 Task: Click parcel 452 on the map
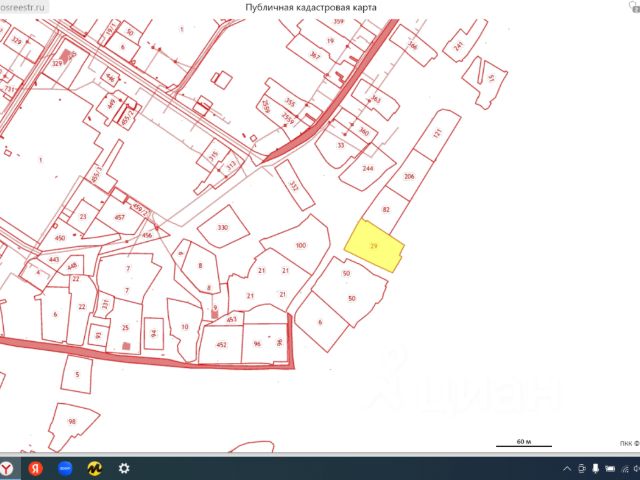(221, 345)
